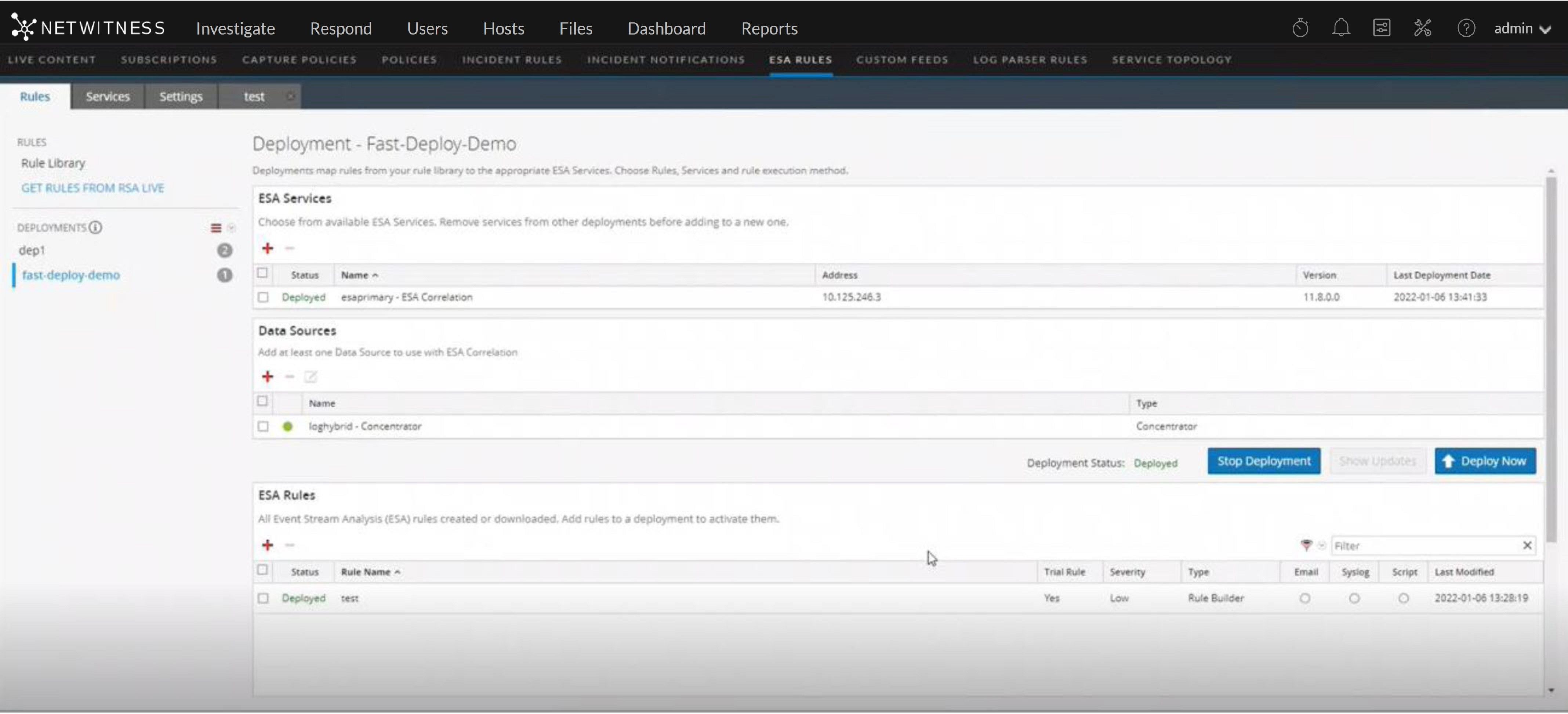Screen dimensions: 1568x714
Task: Click the stopwatch jobs icon in top bar
Action: click(x=1300, y=28)
